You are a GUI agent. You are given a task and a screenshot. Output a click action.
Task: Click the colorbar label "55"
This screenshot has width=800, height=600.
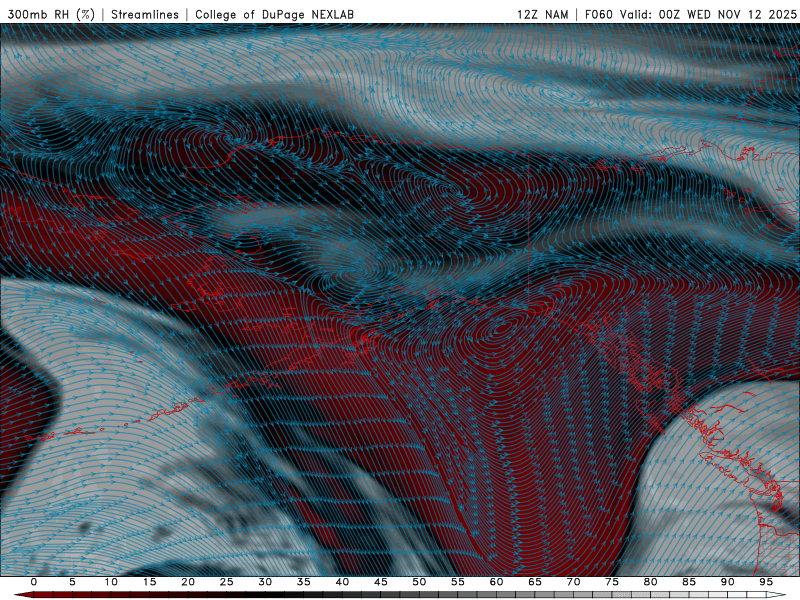pyautogui.click(x=458, y=582)
